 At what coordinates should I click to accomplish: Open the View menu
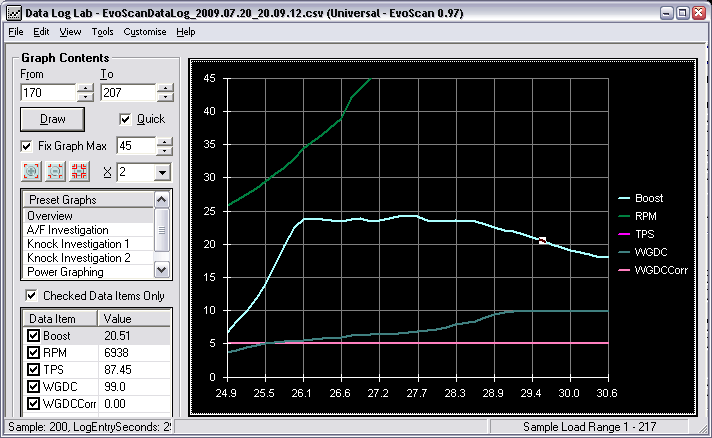click(x=70, y=32)
